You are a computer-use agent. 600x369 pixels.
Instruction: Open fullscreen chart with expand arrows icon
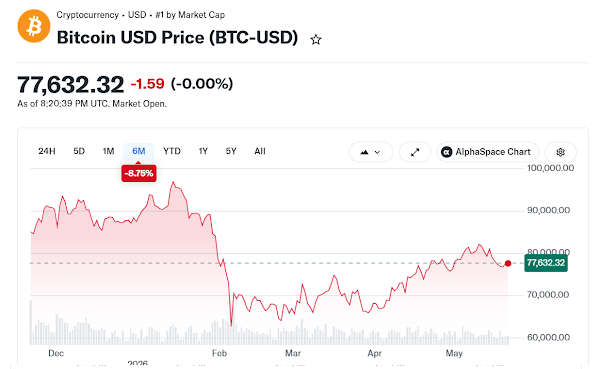[415, 152]
